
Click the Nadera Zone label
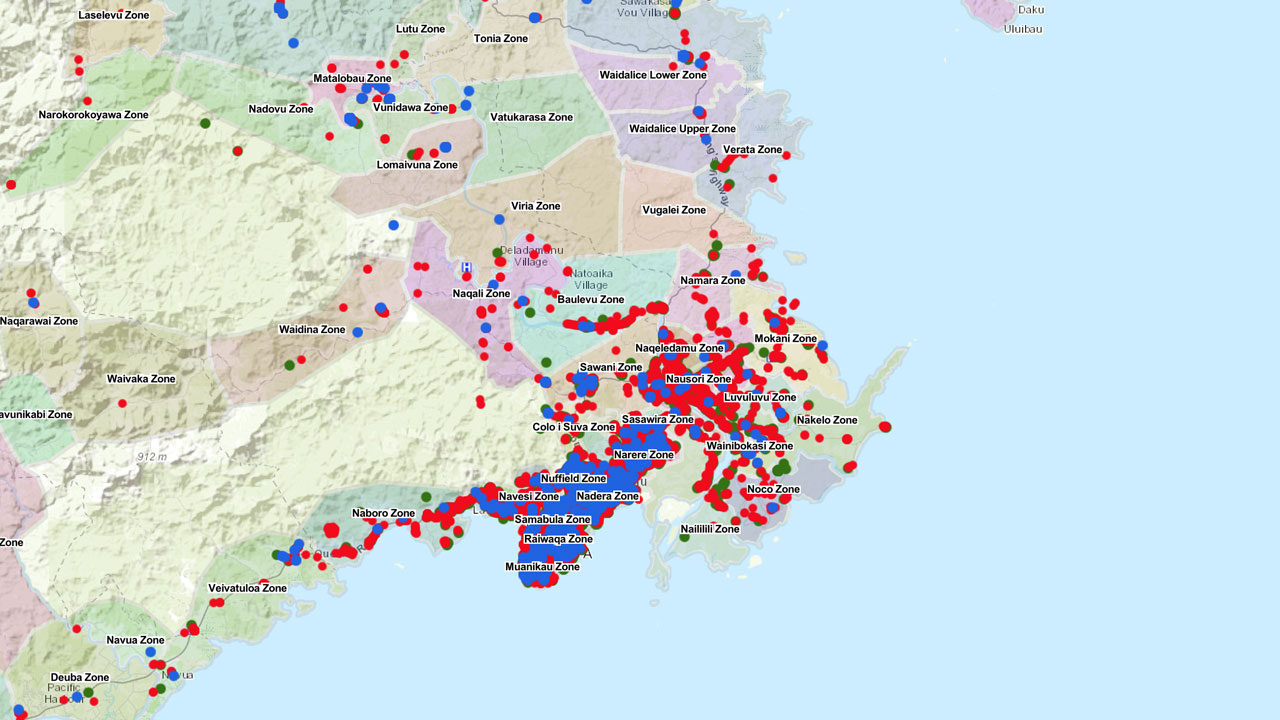[608, 496]
